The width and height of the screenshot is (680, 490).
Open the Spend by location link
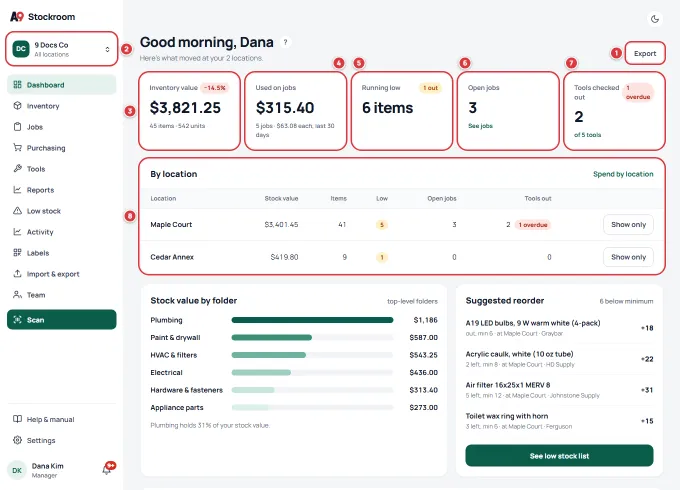point(623,174)
